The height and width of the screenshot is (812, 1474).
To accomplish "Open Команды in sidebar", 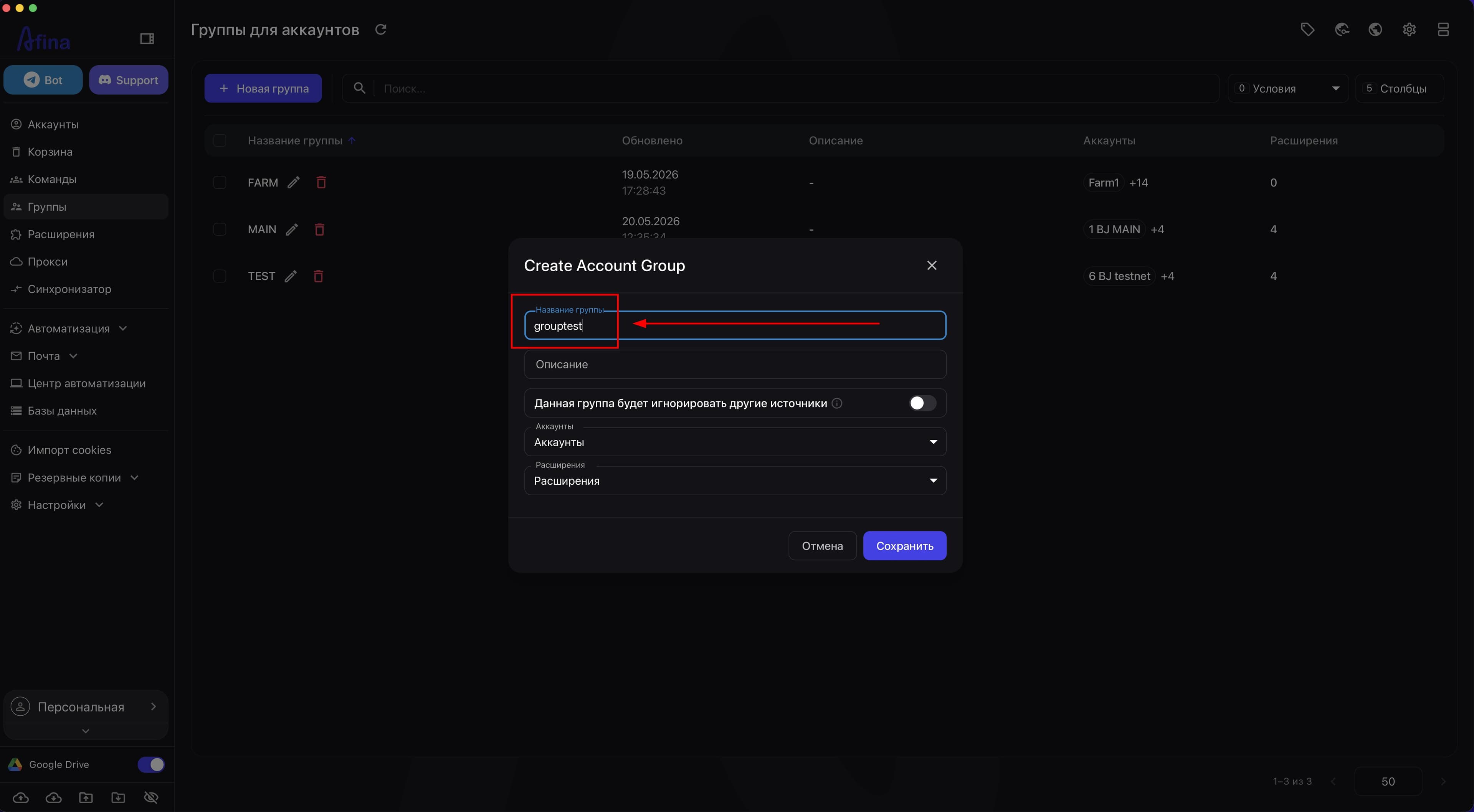I will (86, 179).
